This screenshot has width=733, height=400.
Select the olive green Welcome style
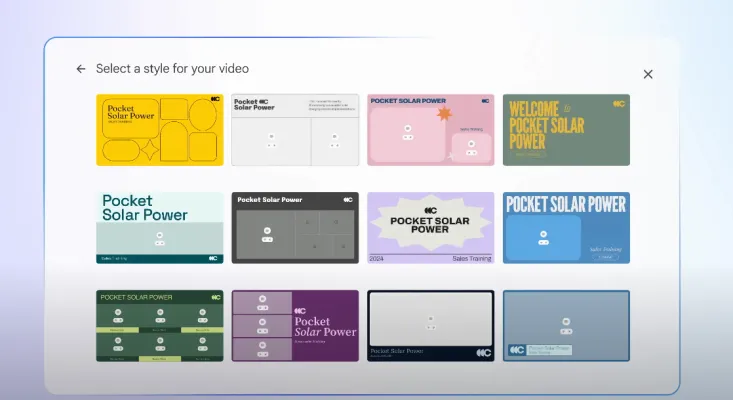point(566,130)
